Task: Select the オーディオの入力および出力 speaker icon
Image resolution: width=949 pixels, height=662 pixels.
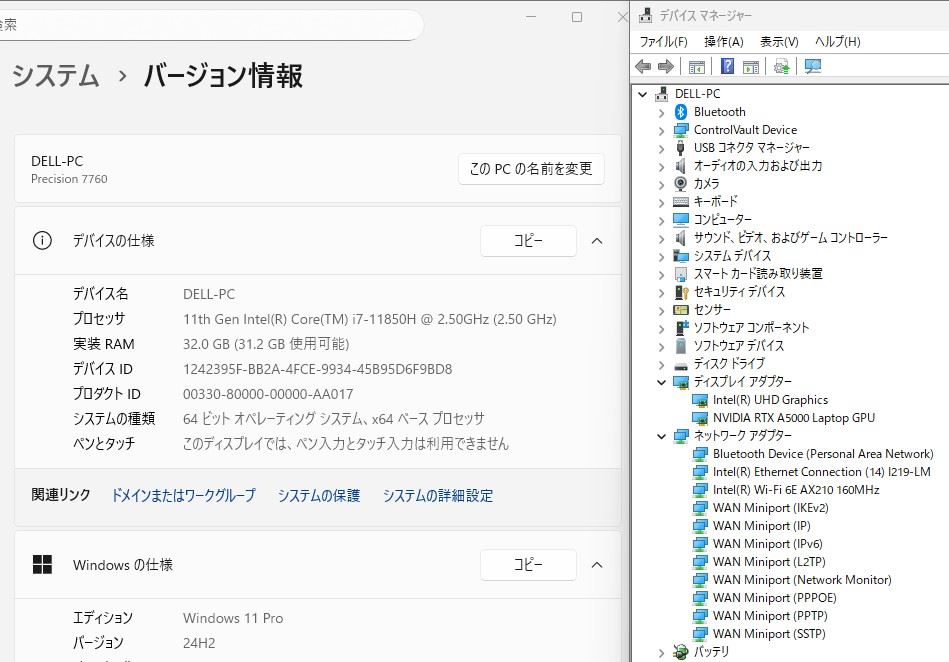Action: pyautogui.click(x=680, y=166)
